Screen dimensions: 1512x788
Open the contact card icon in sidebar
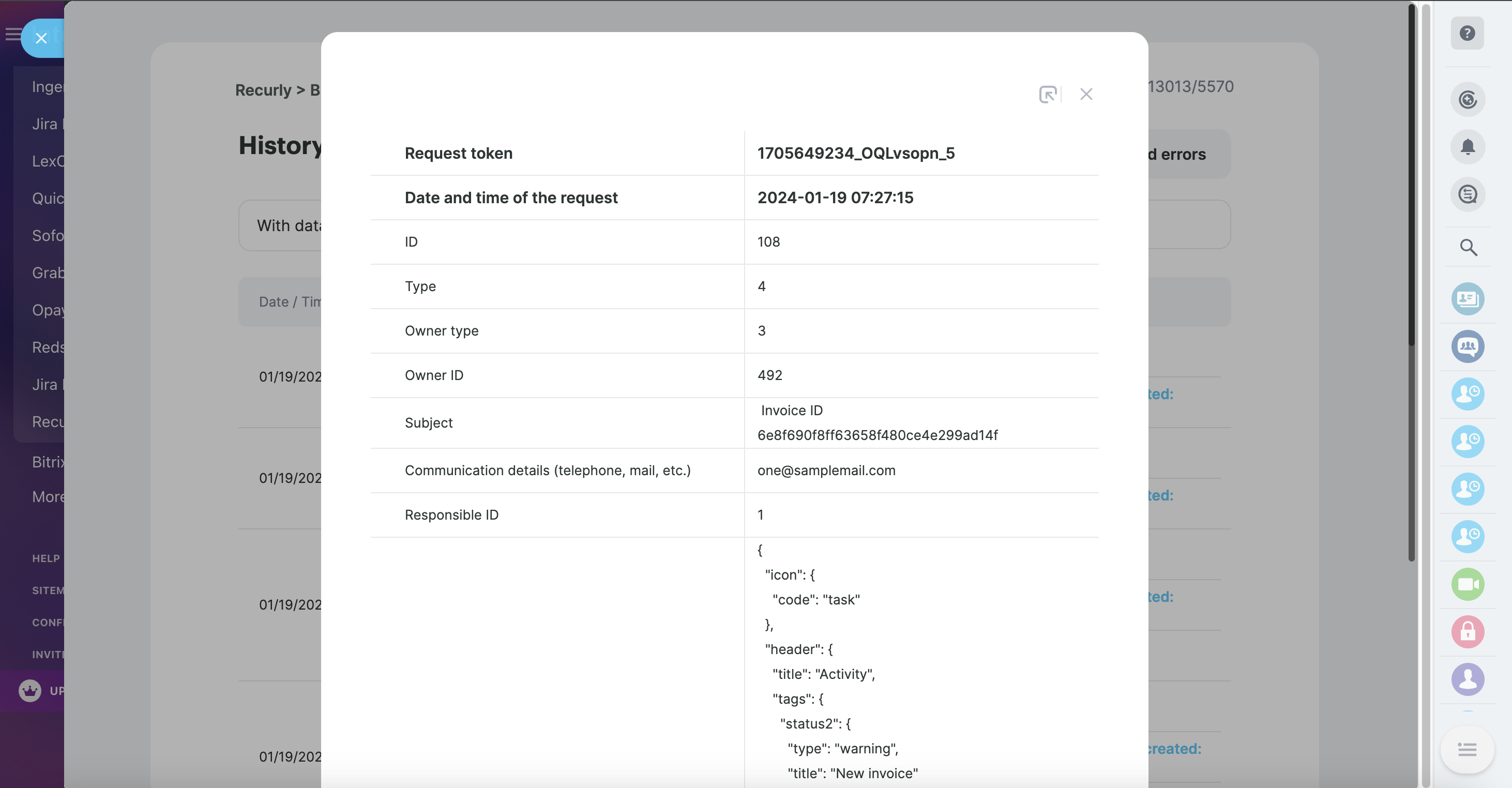coord(1468,299)
